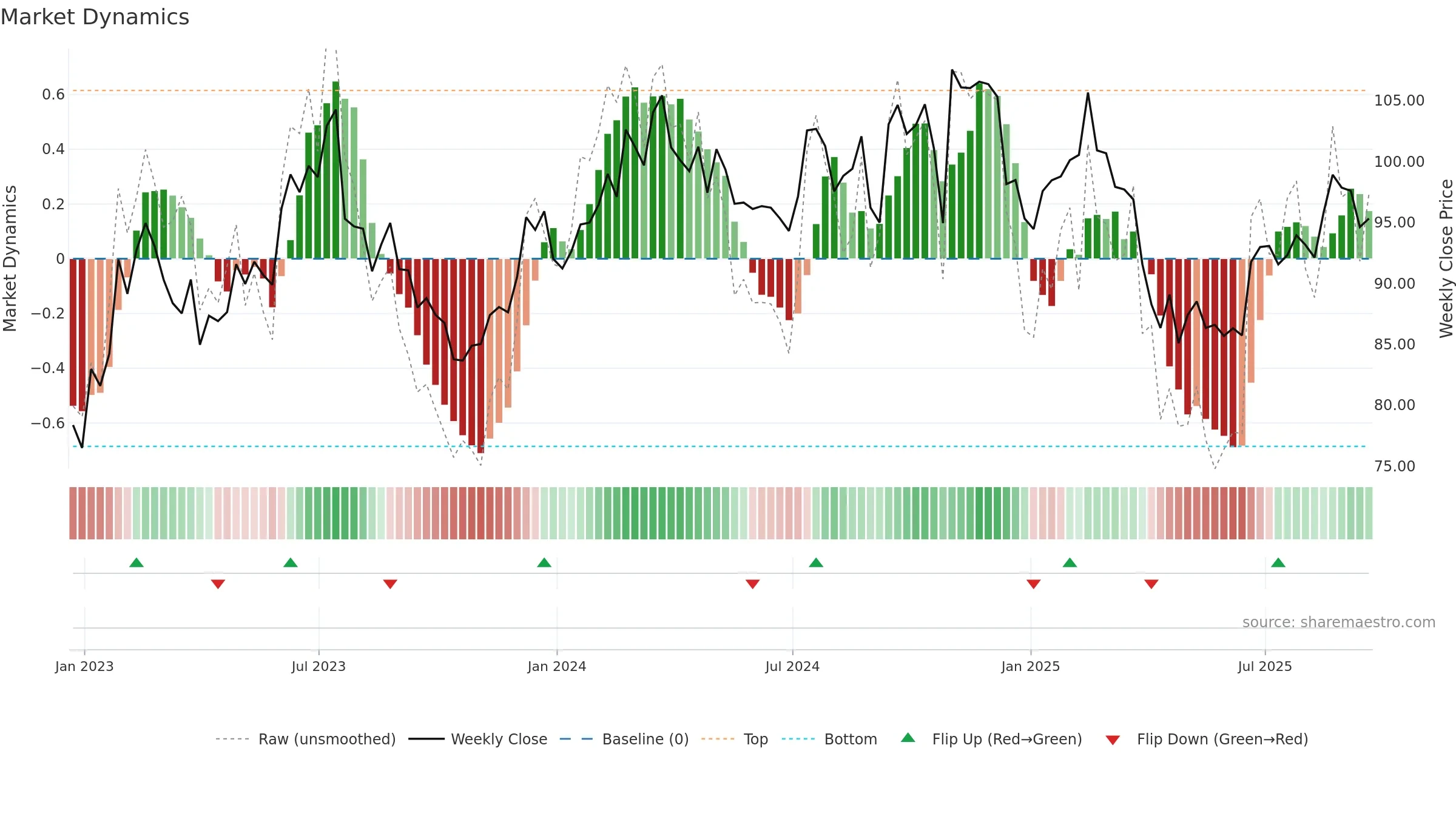Toggle the Flip Up (Red→Green) legend entry
This screenshot has height=819, width=1456.
click(991, 739)
